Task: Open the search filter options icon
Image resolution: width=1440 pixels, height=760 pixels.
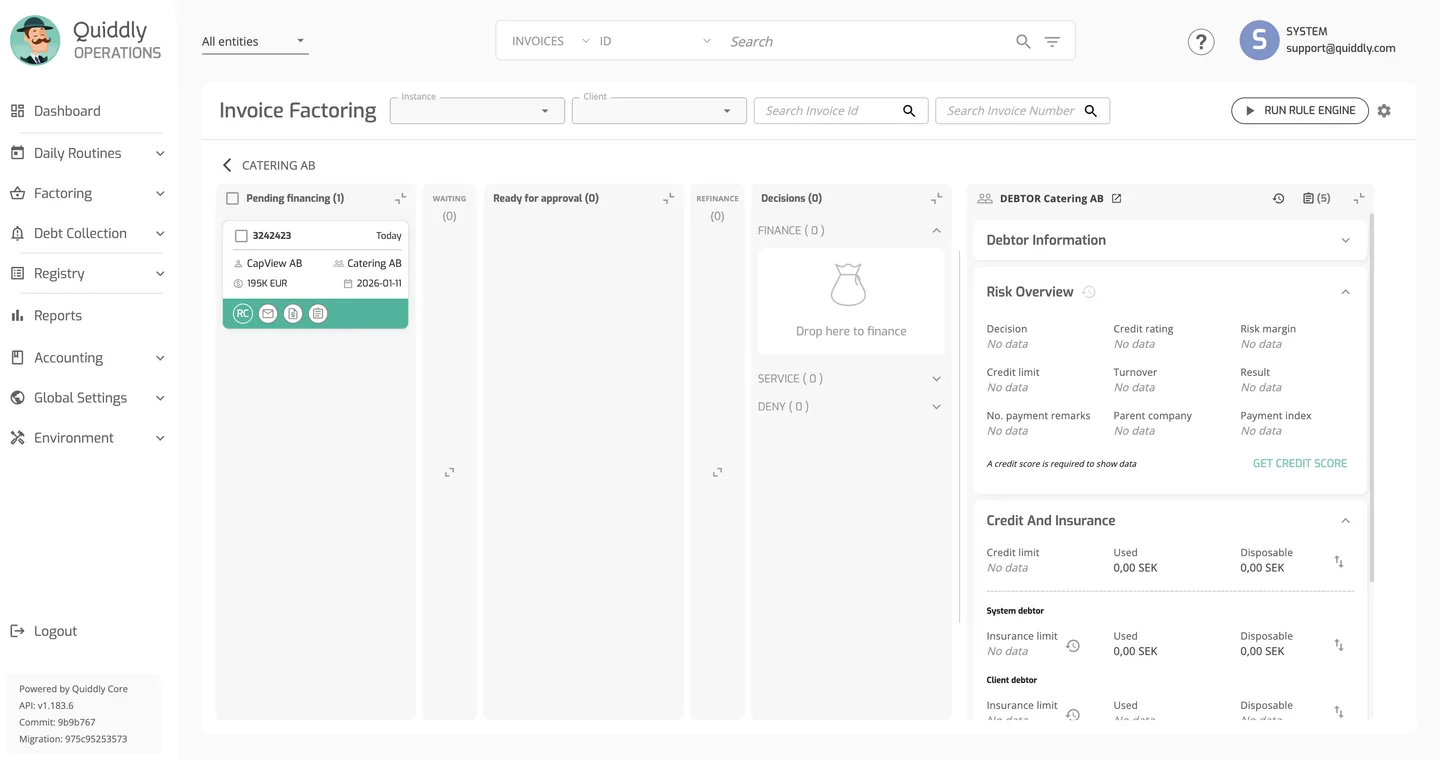Action: 1052,41
